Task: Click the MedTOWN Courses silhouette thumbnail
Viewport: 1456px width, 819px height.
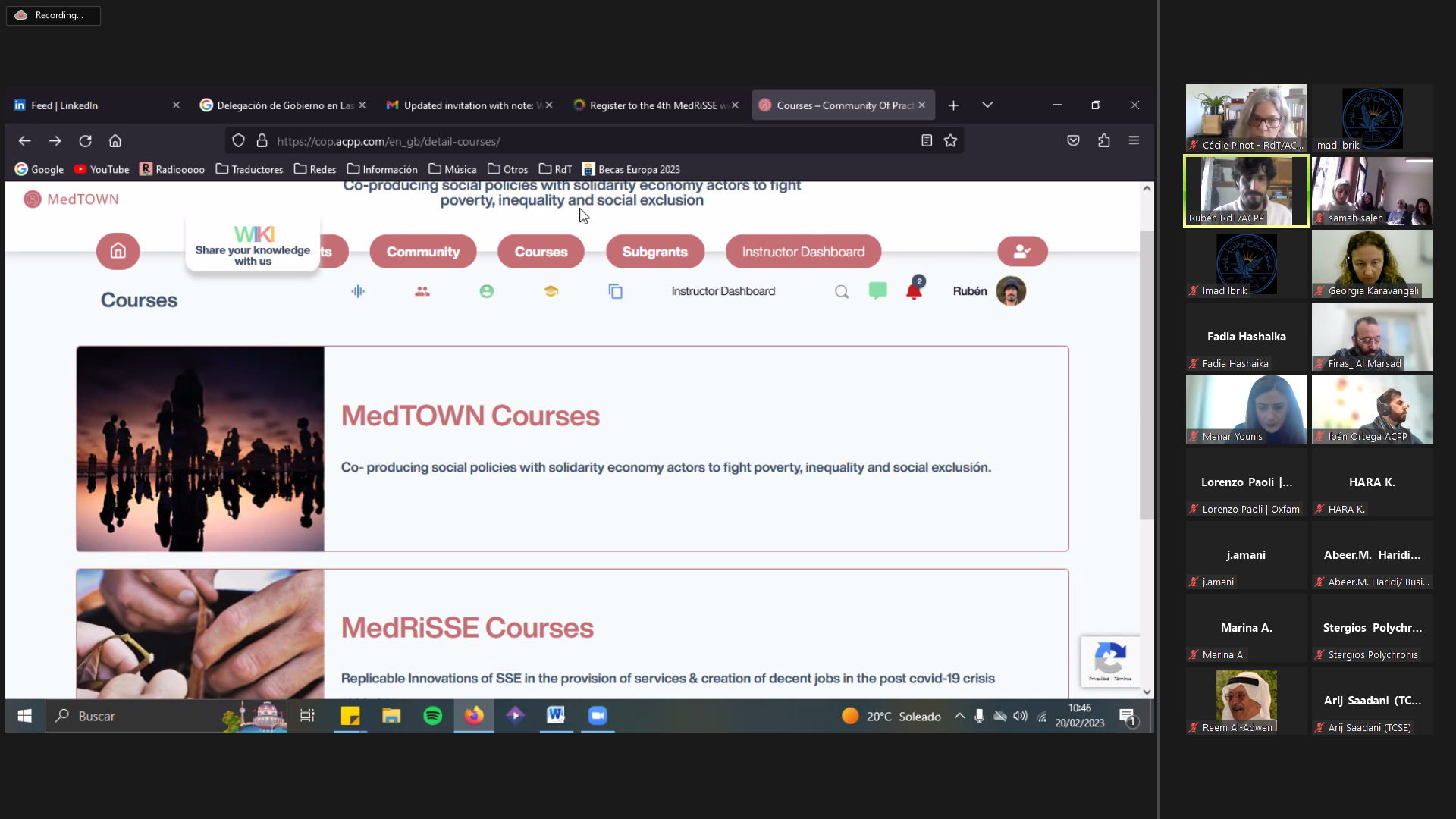Action: click(200, 449)
